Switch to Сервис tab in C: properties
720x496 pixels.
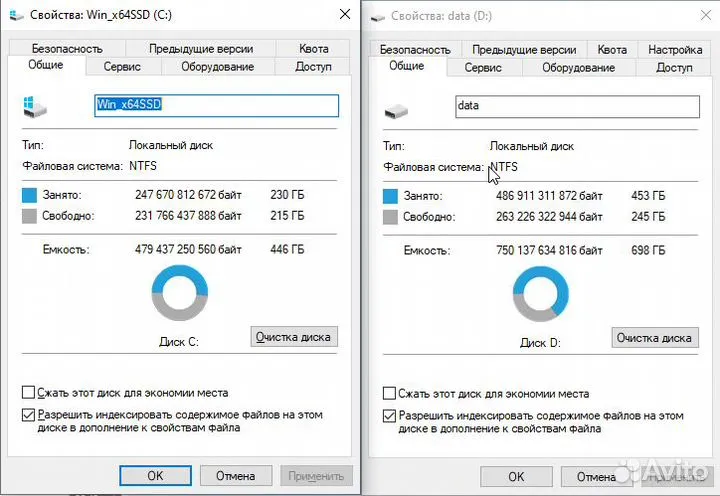tap(122, 67)
